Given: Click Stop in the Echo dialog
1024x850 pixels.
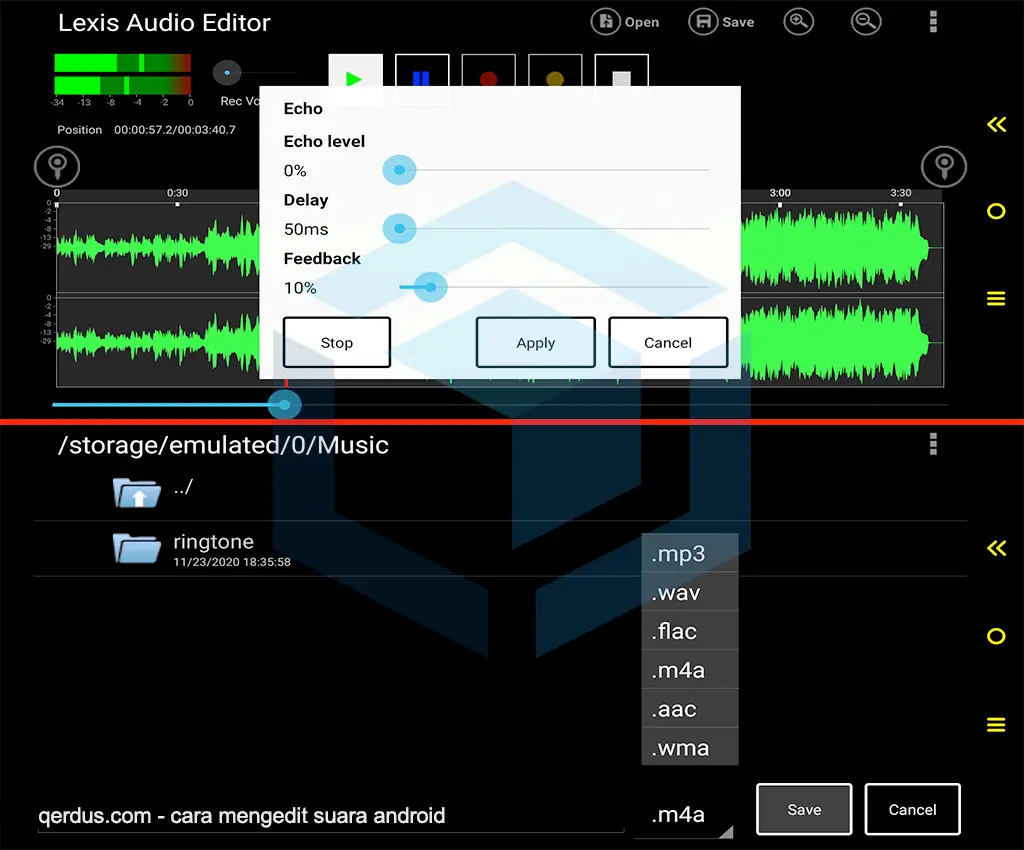Looking at the screenshot, I should click(x=336, y=343).
